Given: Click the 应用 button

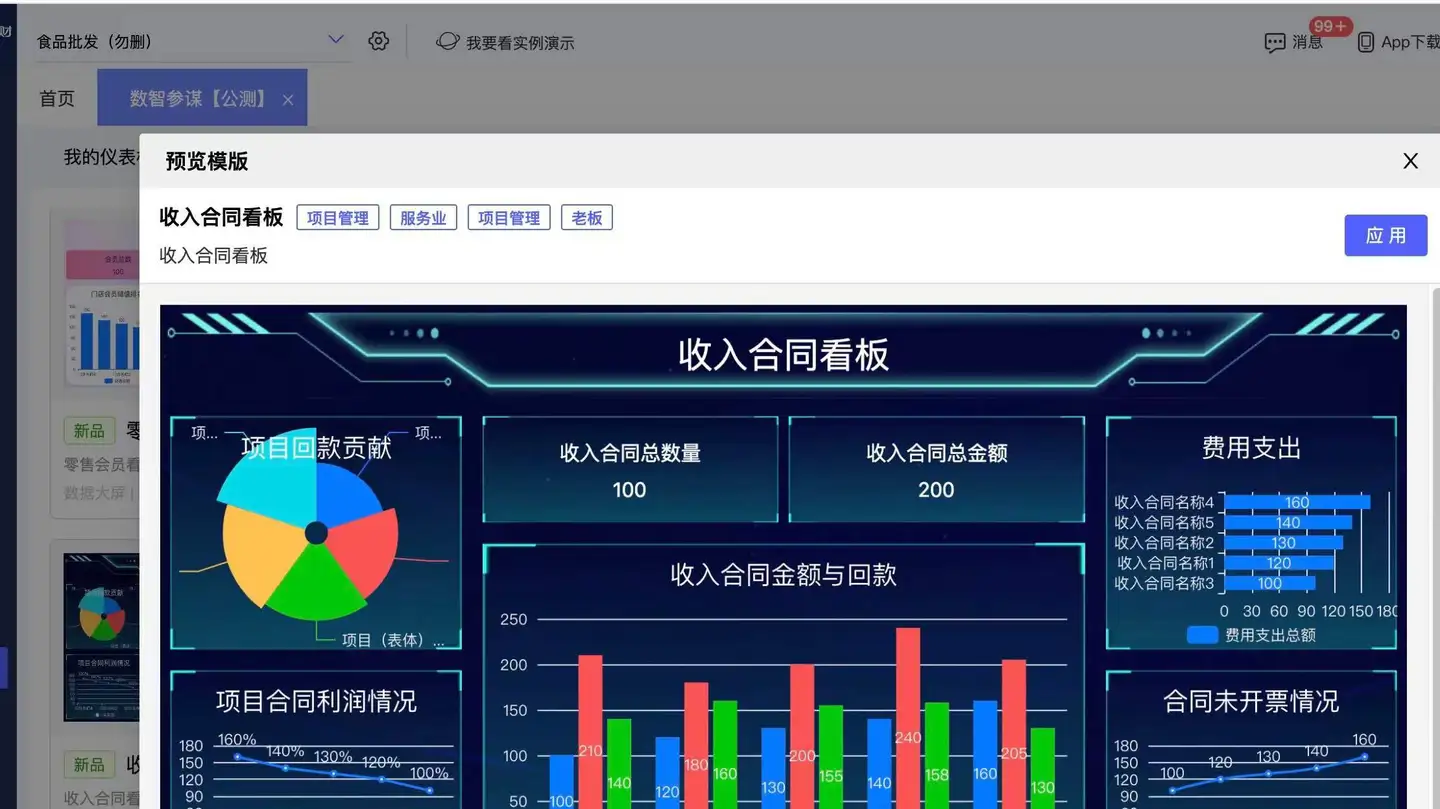Looking at the screenshot, I should pyautogui.click(x=1386, y=235).
